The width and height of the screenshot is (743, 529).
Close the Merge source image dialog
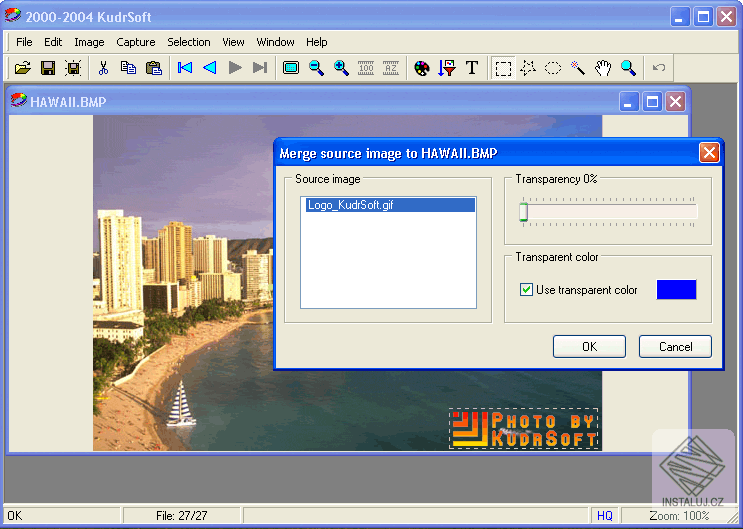pyautogui.click(x=709, y=153)
